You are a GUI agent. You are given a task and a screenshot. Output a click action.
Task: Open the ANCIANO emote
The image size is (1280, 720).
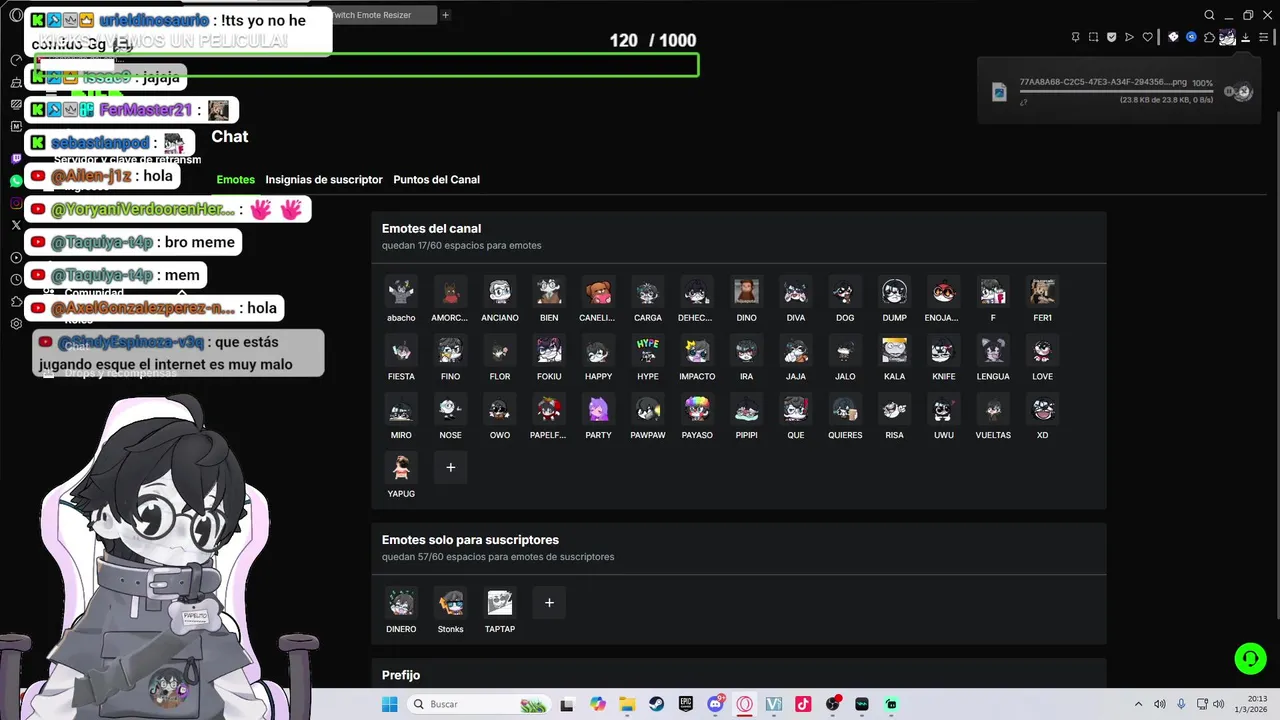coord(500,292)
